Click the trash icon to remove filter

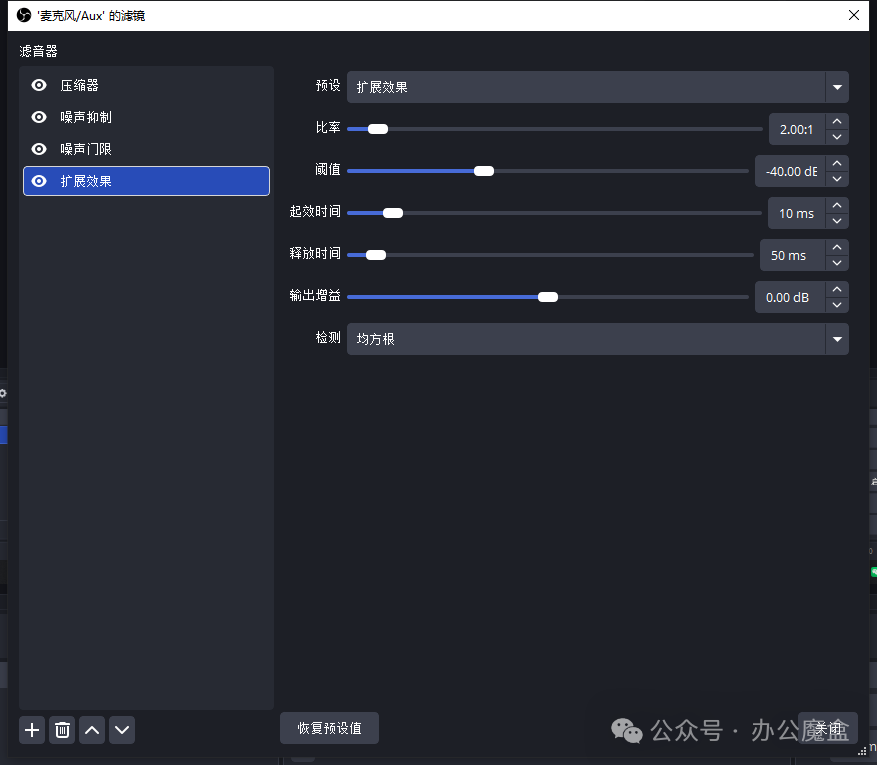62,730
